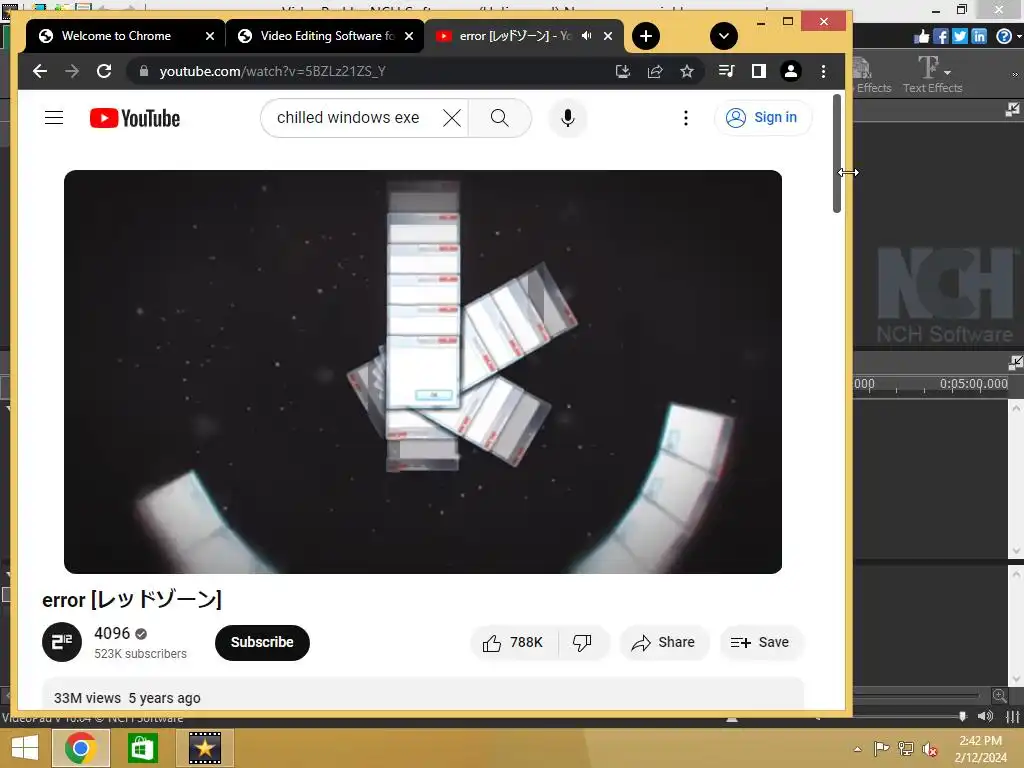Screen dimensions: 1024x768
Task: View site information lock icon
Action: coord(144,71)
